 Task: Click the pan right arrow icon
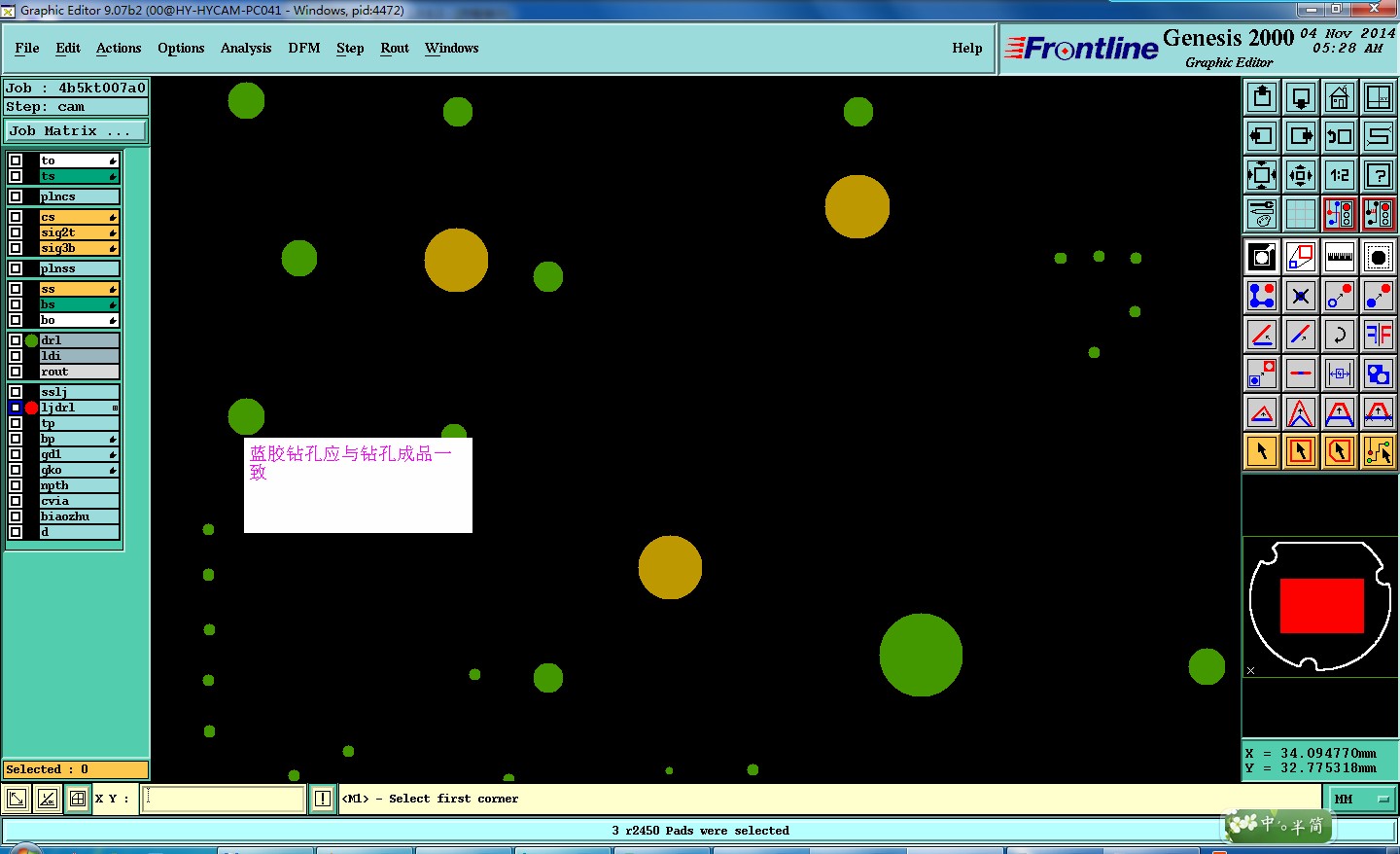tap(1301, 136)
